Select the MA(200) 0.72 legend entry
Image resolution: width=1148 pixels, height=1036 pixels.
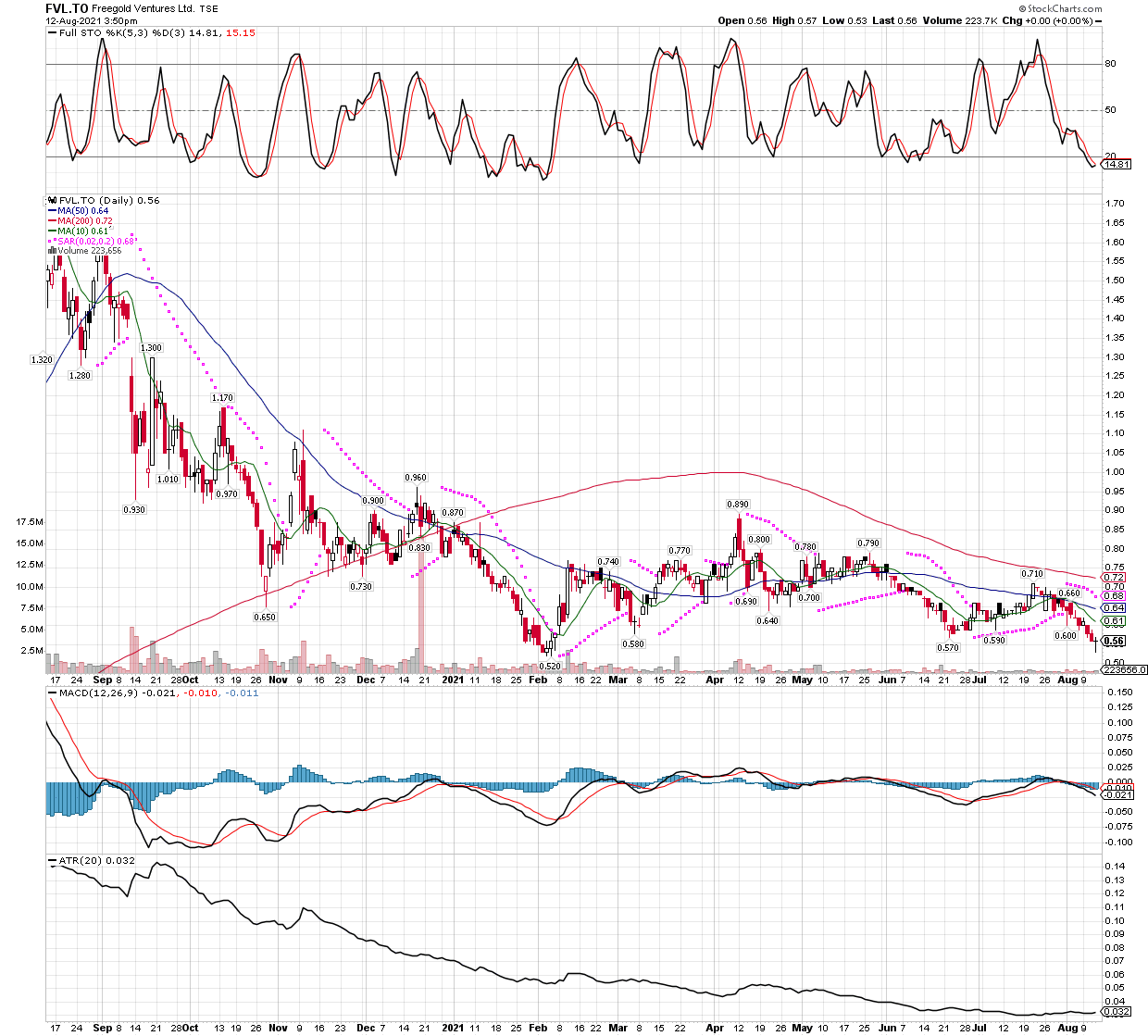pos(81,221)
